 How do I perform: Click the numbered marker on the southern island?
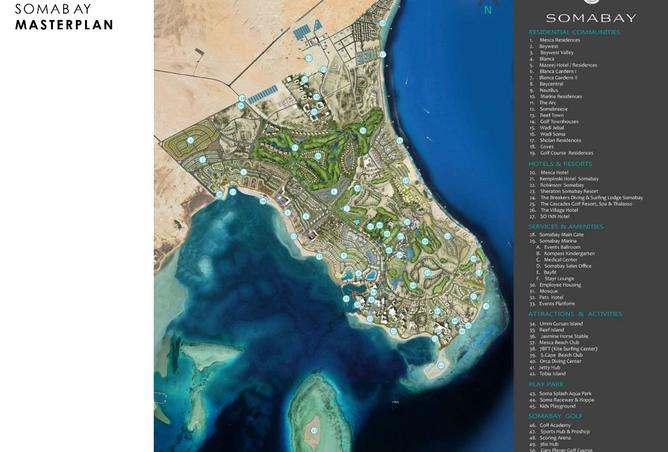click(x=314, y=430)
